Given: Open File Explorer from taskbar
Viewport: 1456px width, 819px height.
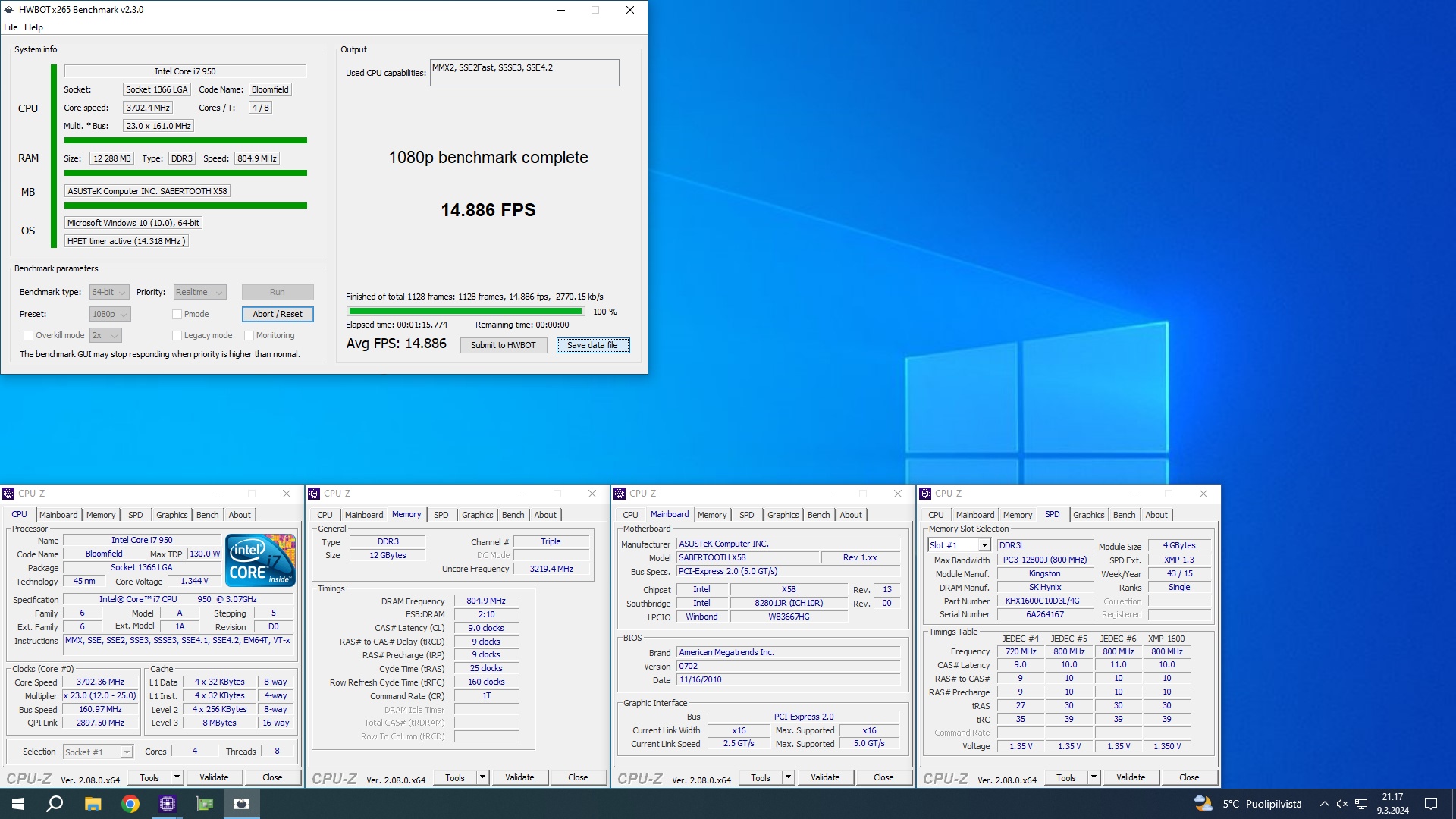Looking at the screenshot, I should 93,804.
